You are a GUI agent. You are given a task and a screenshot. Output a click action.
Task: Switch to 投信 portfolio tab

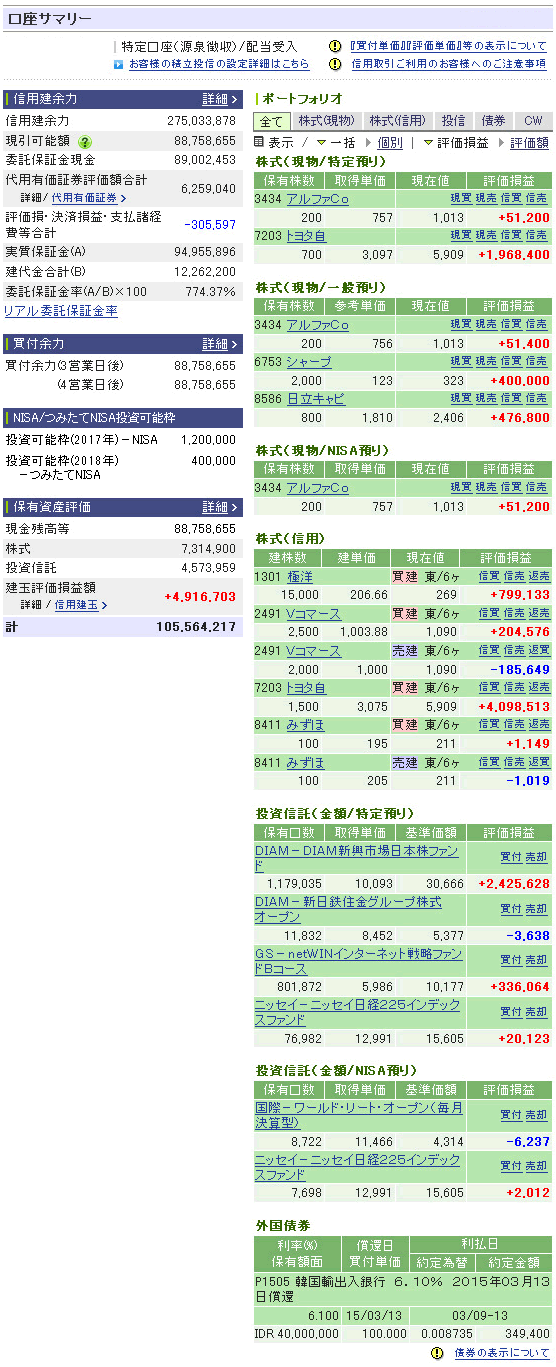[x=453, y=121]
